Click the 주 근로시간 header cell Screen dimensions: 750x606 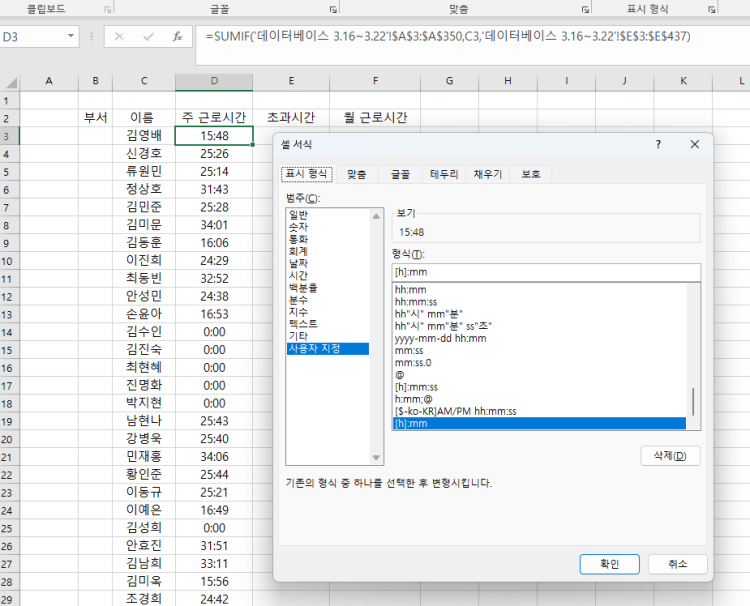214,118
